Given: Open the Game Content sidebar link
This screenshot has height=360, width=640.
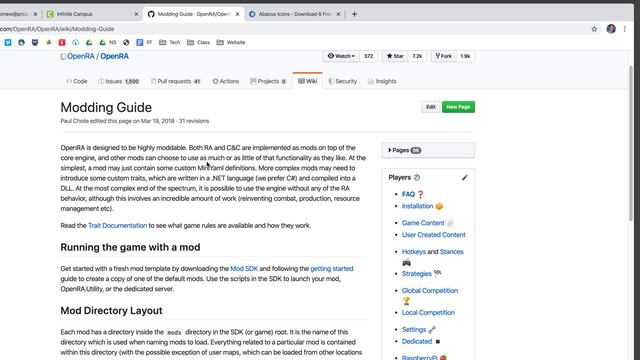Looking at the screenshot, I should coord(423,223).
